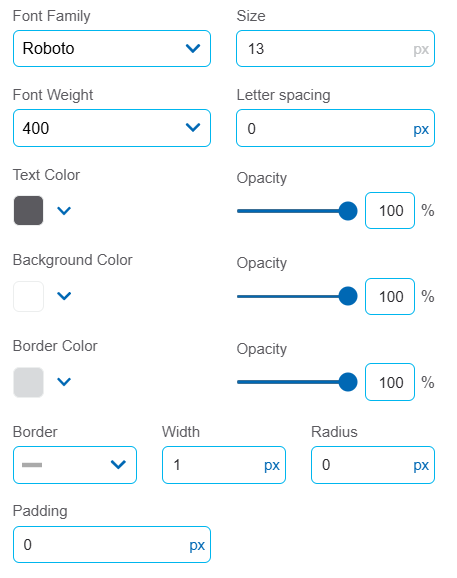Open the Border style dropdown
This screenshot has width=457, height=578.
[x=75, y=465]
